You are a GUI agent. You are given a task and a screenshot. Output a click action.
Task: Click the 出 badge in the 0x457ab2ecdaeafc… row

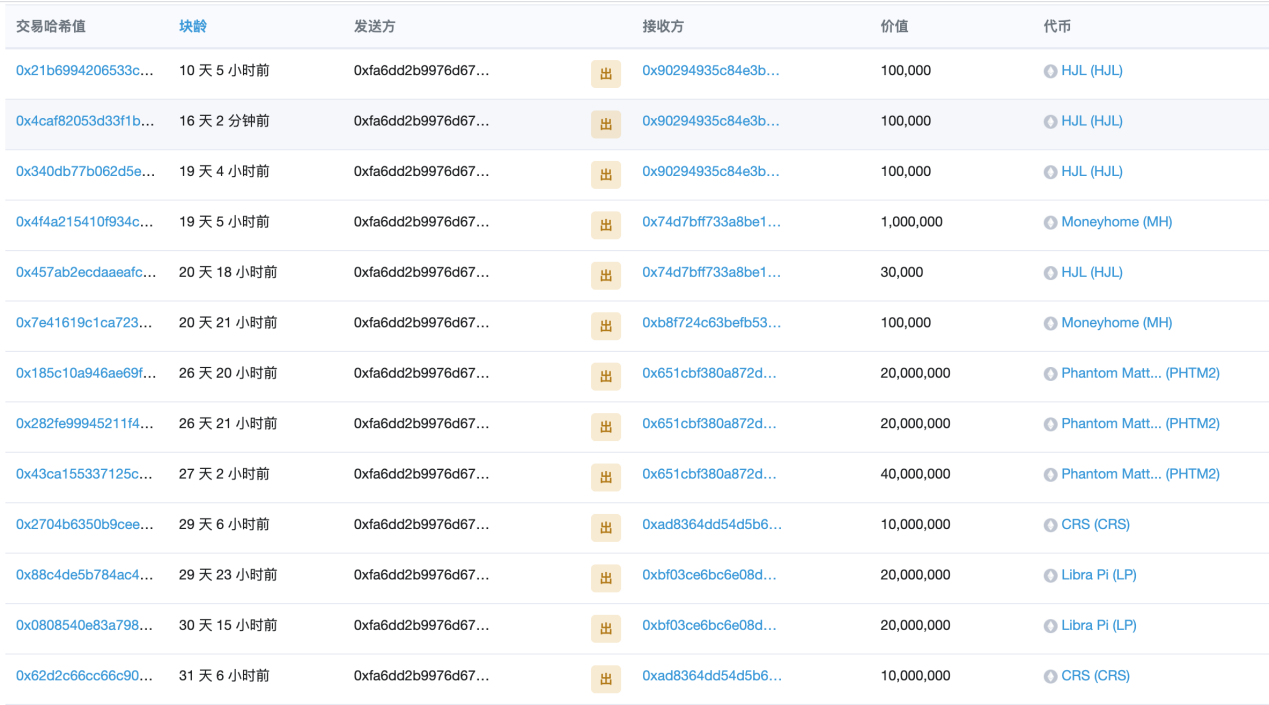pyautogui.click(x=606, y=275)
